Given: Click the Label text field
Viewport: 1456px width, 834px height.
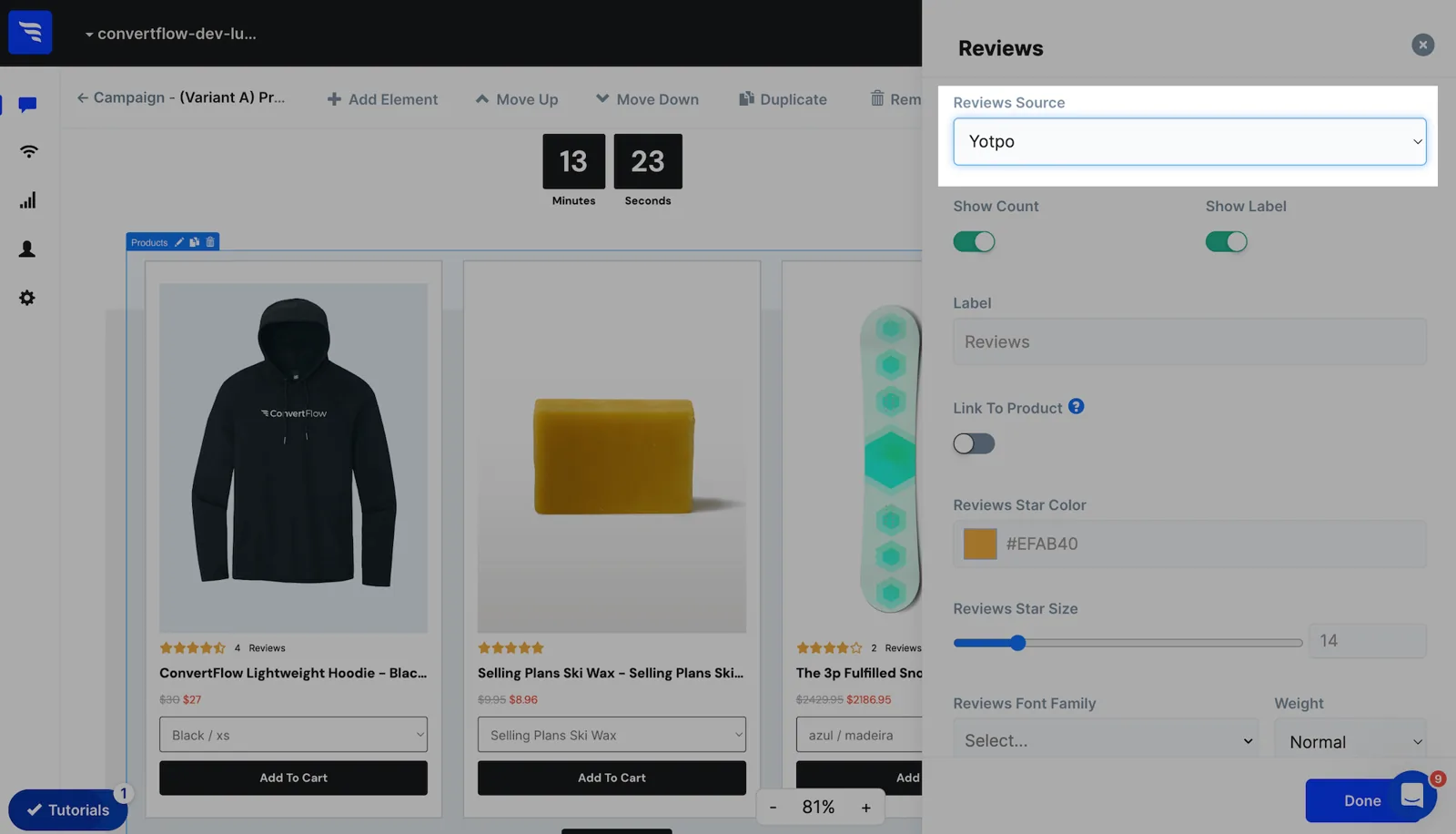Looking at the screenshot, I should [1189, 341].
